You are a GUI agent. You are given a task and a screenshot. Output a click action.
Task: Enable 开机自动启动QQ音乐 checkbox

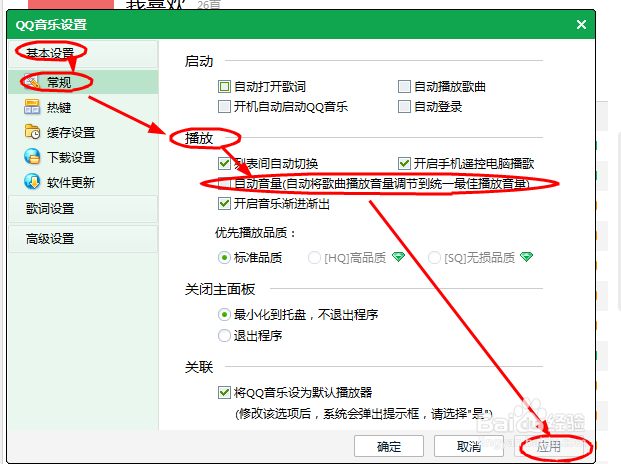224,106
